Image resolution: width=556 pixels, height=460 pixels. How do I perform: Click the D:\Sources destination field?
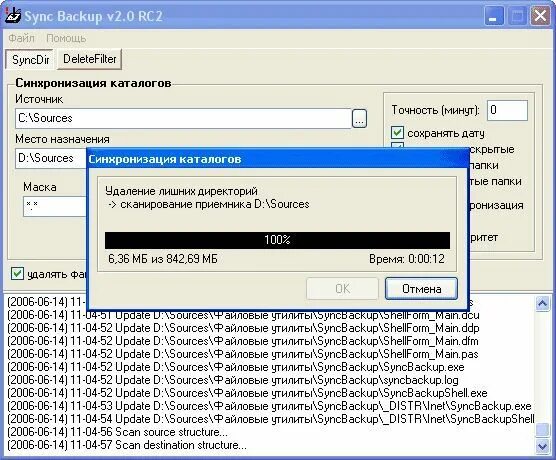click(x=51, y=158)
